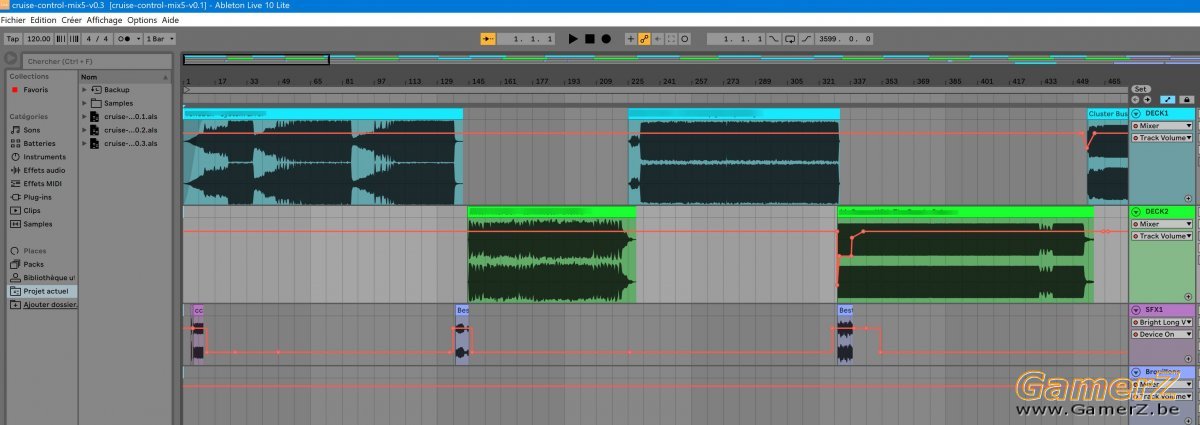
Task: Nudge tempo up icon
Action: [74, 39]
